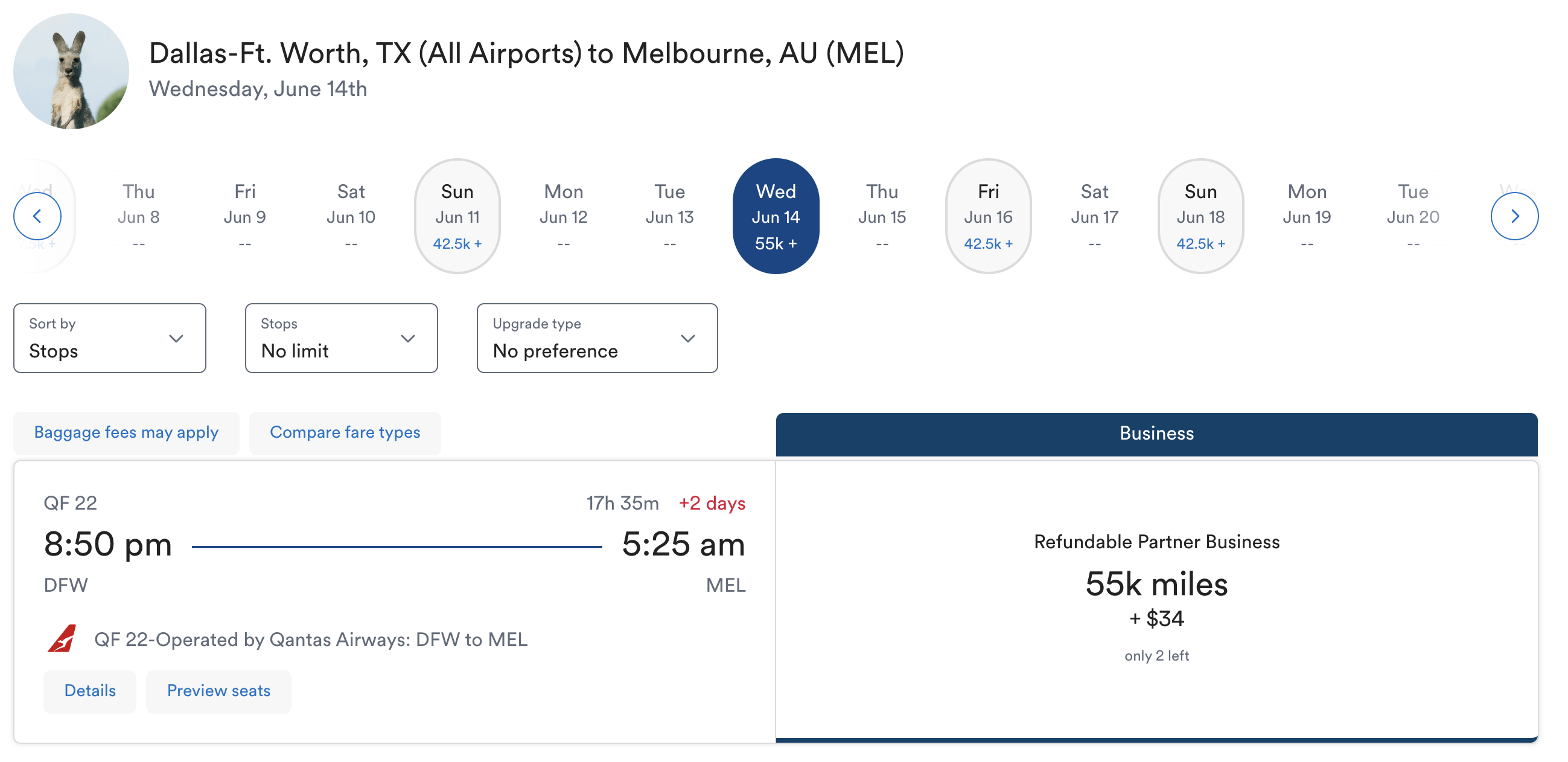1568x762 pixels.
Task: Open the Upgrade type dropdown
Action: pos(596,338)
